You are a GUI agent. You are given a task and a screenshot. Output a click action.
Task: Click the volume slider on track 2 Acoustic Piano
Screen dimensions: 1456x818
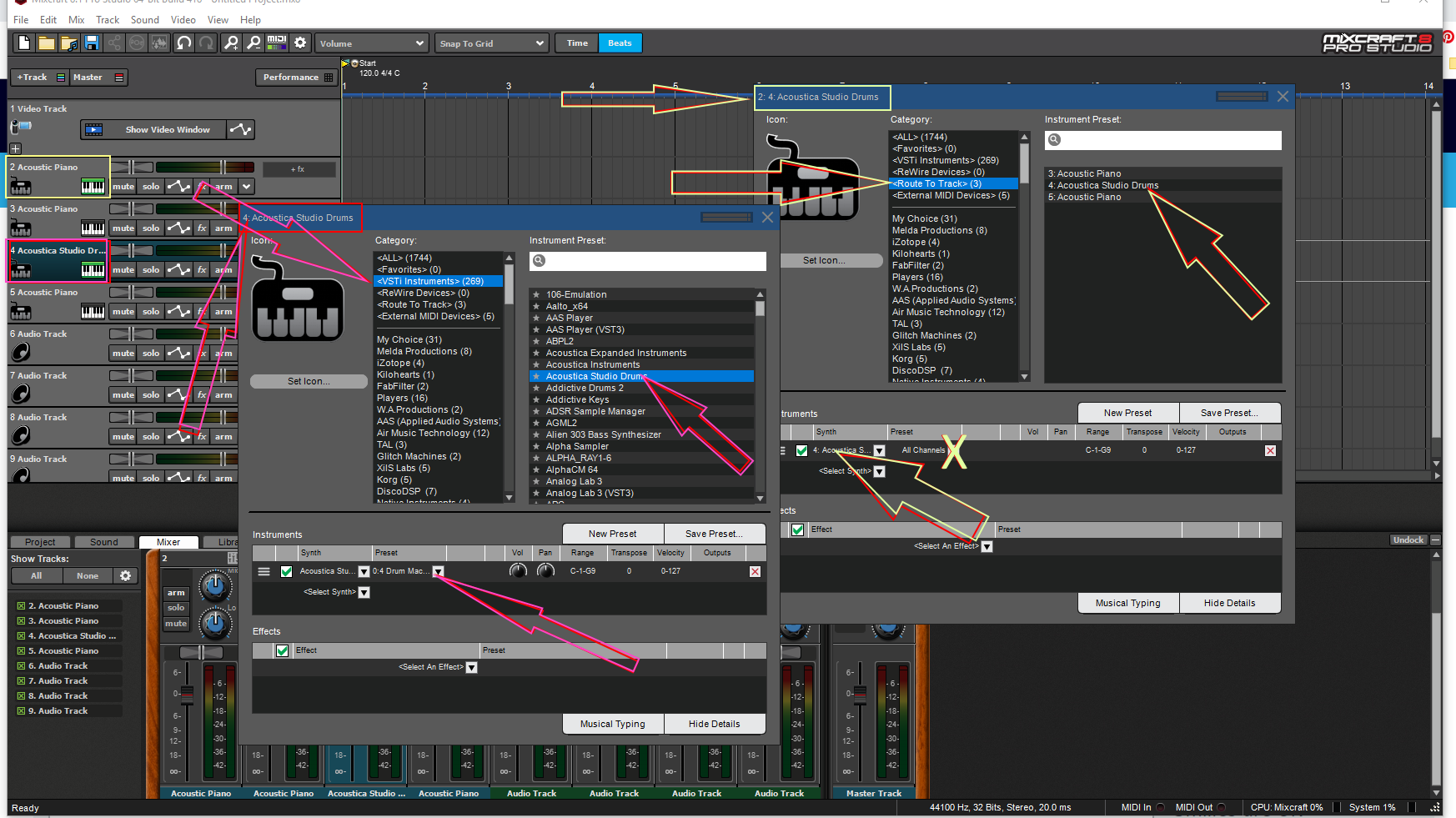tap(205, 167)
